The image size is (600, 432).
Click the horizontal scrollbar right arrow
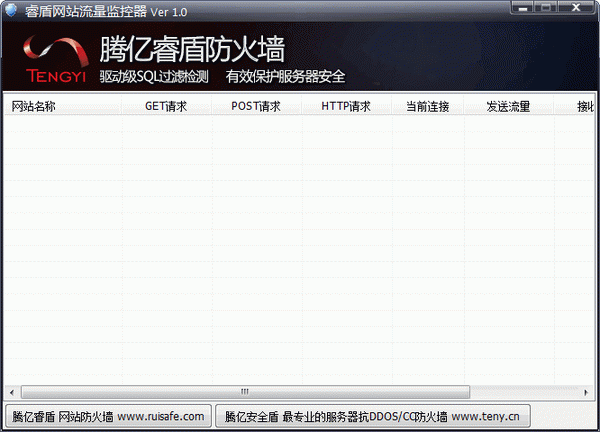[586, 392]
